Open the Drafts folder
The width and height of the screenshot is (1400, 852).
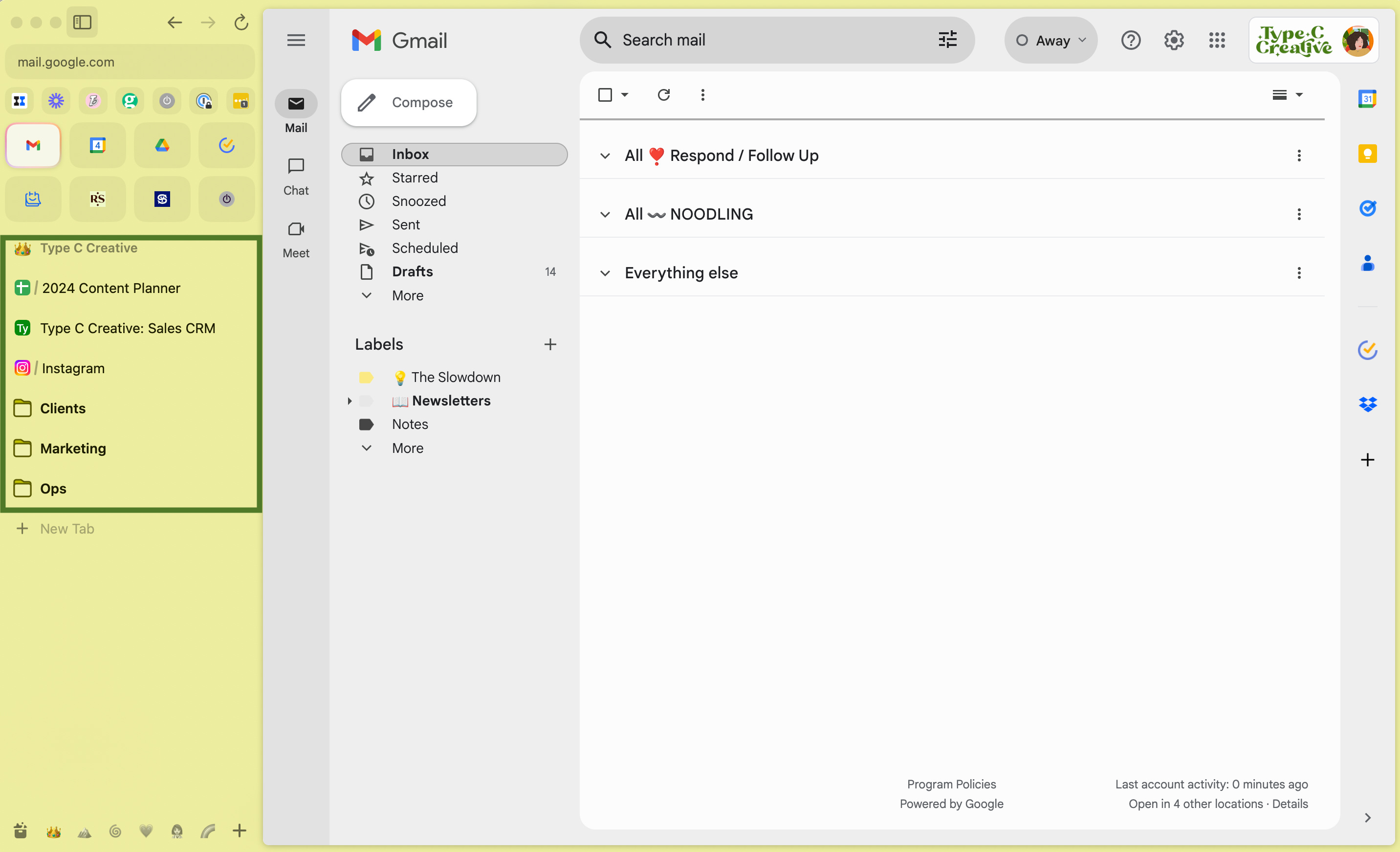[x=413, y=271]
